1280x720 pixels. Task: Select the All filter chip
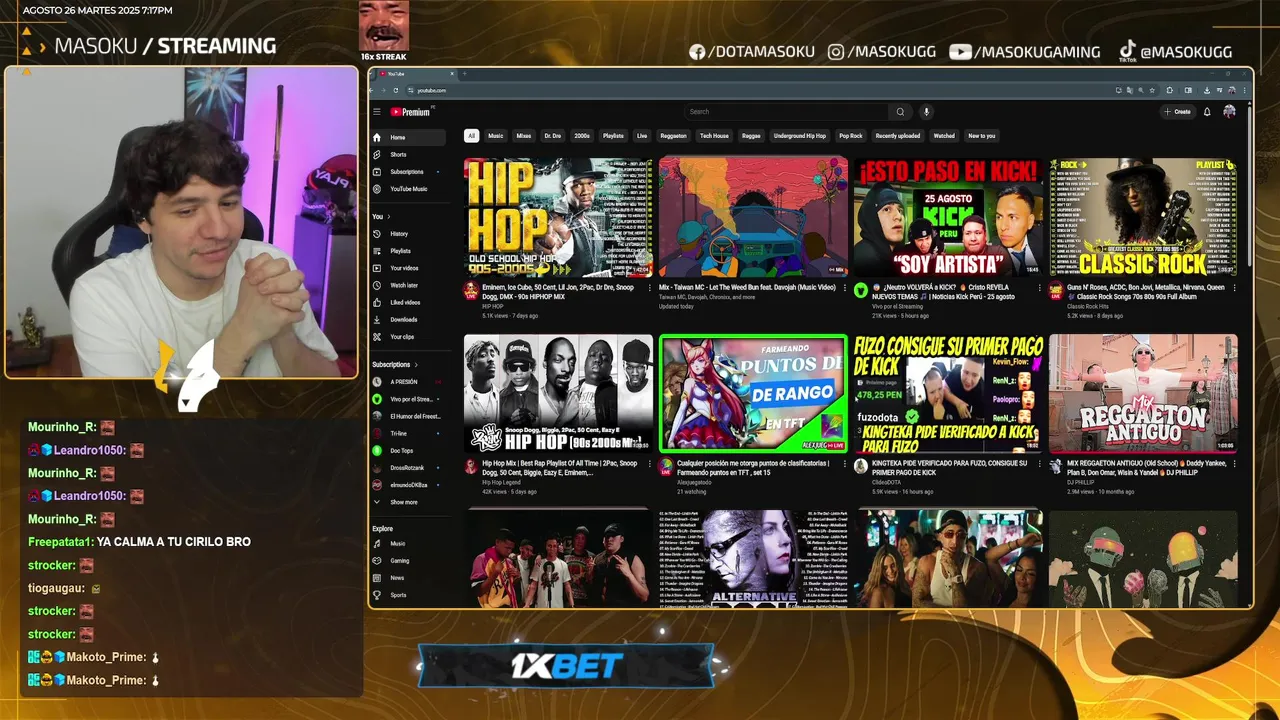(x=471, y=136)
